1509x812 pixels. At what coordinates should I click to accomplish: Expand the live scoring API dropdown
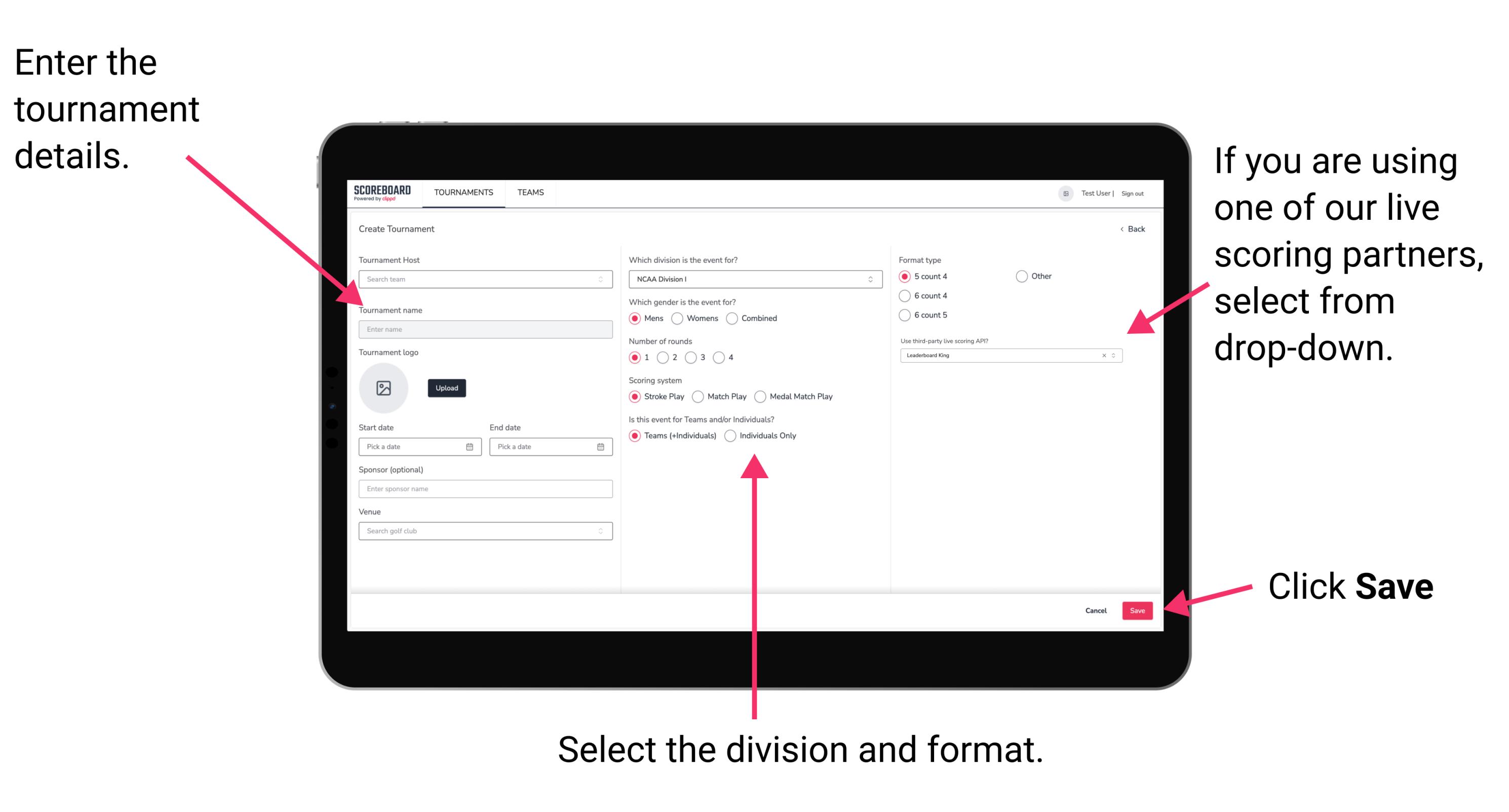tap(1118, 356)
